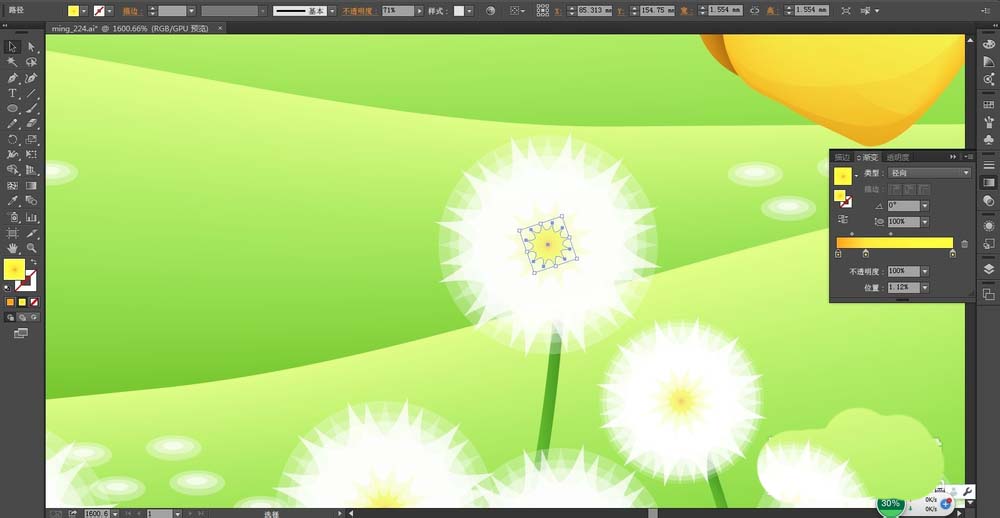Click the orange 描边 link in the control bar

click(x=132, y=11)
